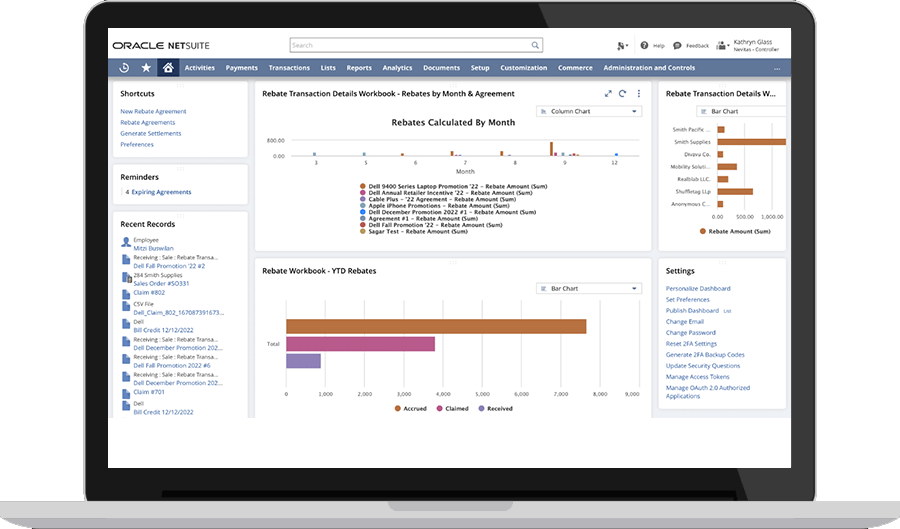Image resolution: width=900 pixels, height=529 pixels.
Task: Open the Bar Chart dropdown in YTD Rebates
Action: pyautogui.click(x=589, y=289)
